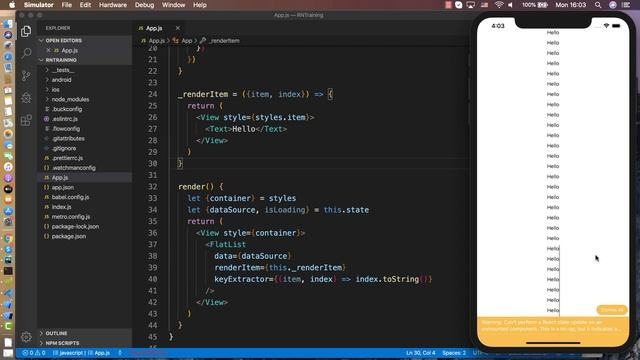Close the App.js editor tab
This screenshot has width=640, height=360.
coord(178,28)
